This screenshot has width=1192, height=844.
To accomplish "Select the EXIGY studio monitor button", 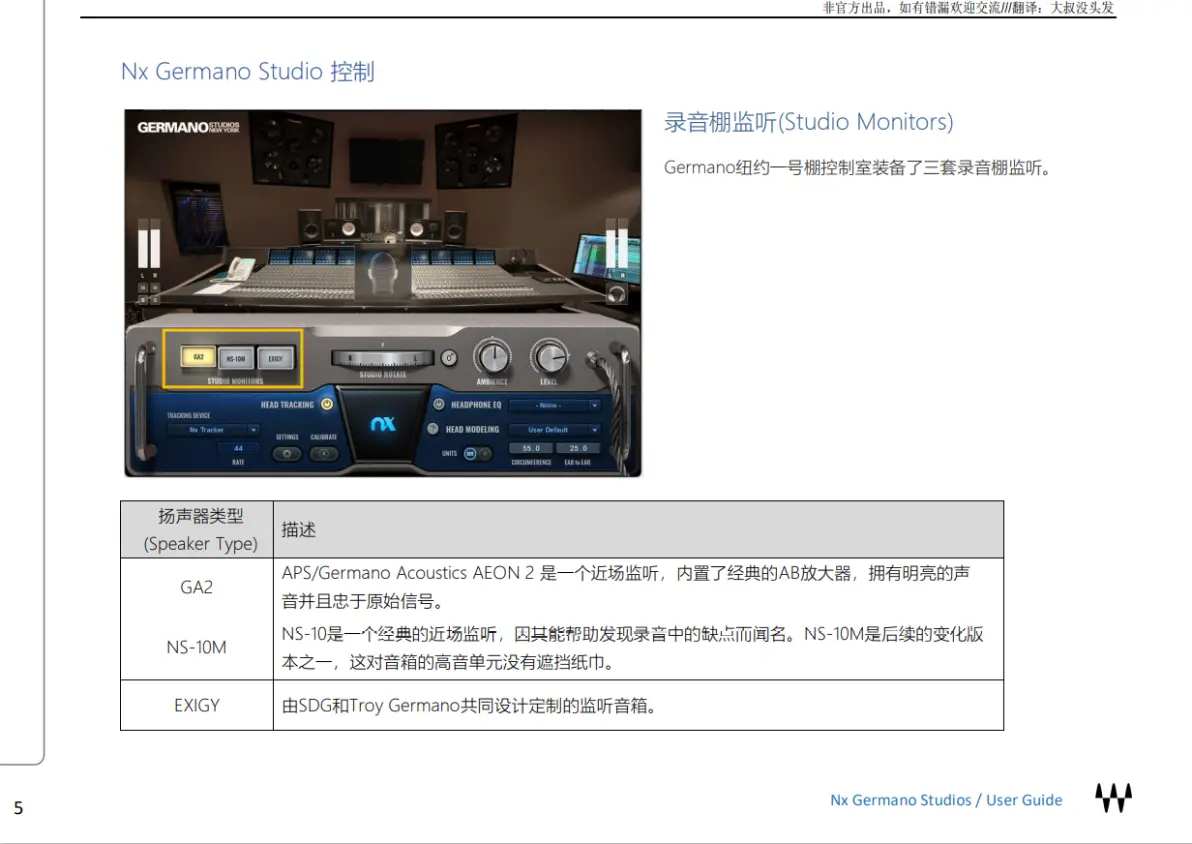I will point(275,358).
